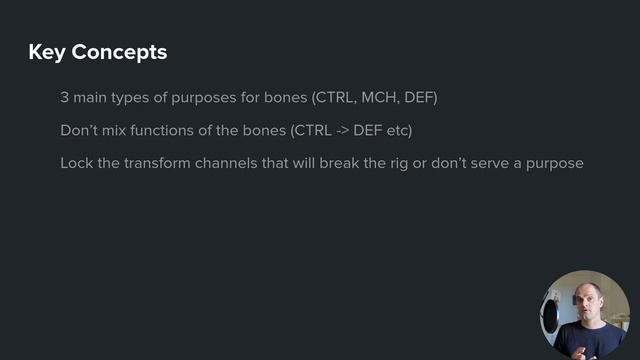Click the presenter's face in the webcam
Viewport: 640px width, 360px height.
pos(588,302)
